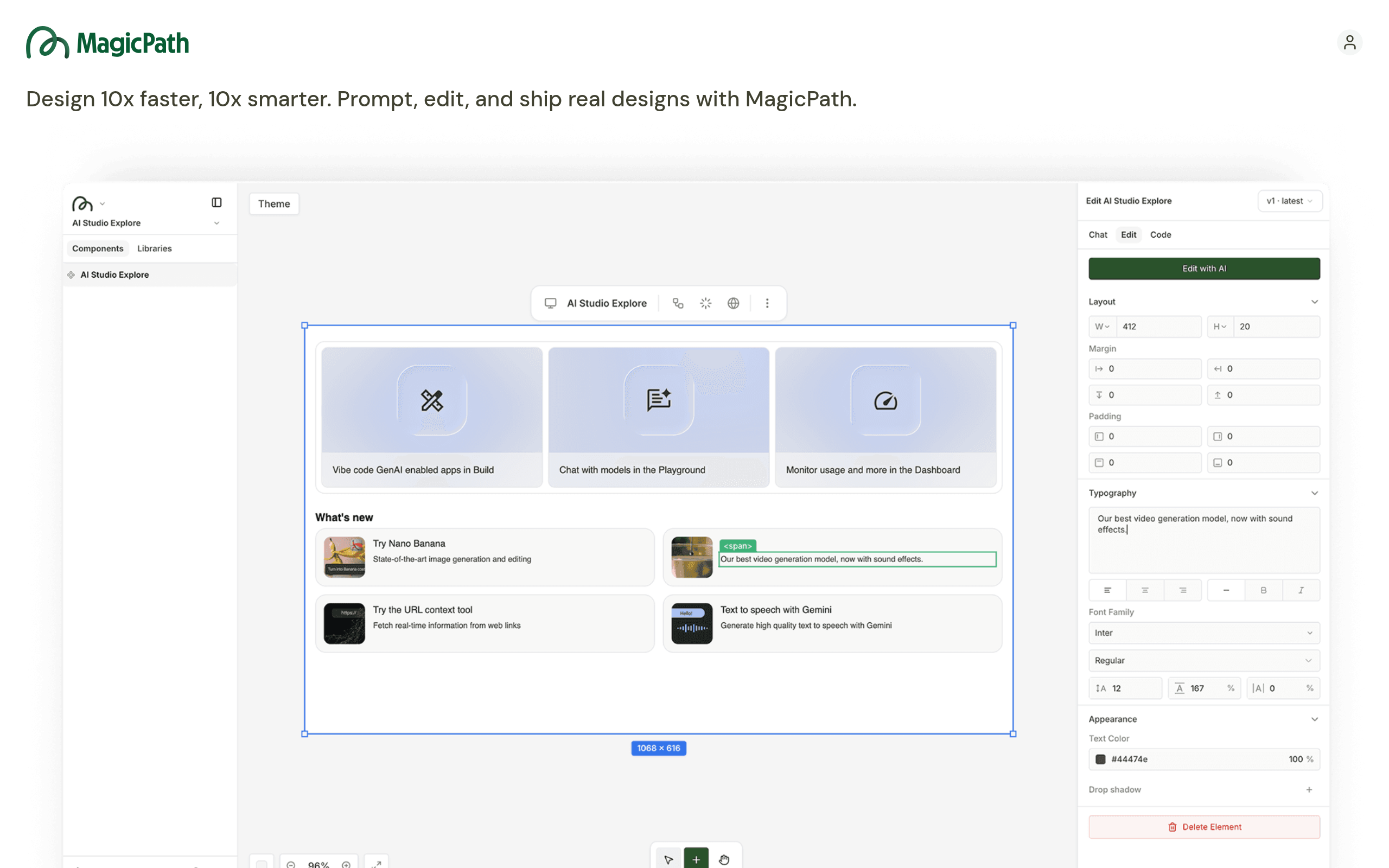Click the #44474e text color swatch

click(1100, 759)
